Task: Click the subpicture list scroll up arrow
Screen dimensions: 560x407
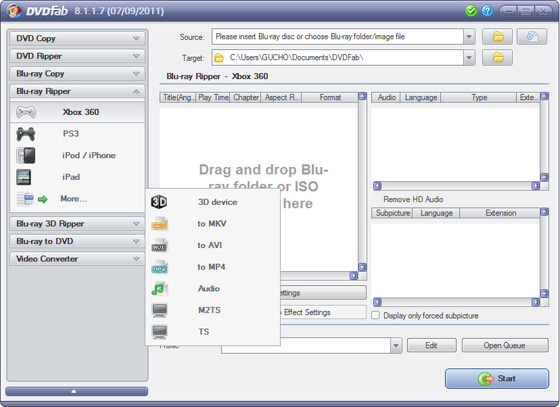Action: (x=544, y=212)
